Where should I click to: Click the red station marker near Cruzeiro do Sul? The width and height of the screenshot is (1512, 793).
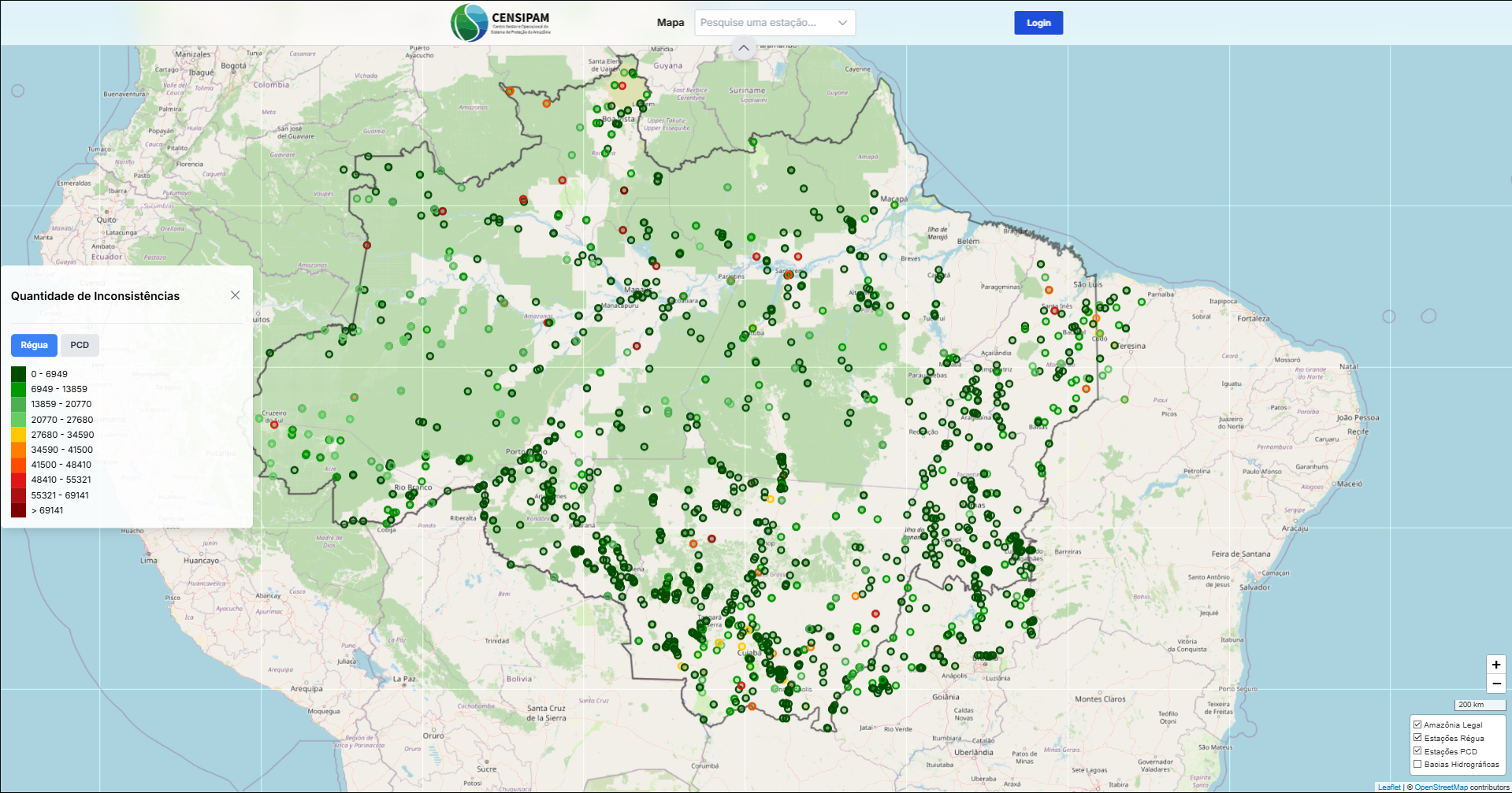tap(274, 423)
